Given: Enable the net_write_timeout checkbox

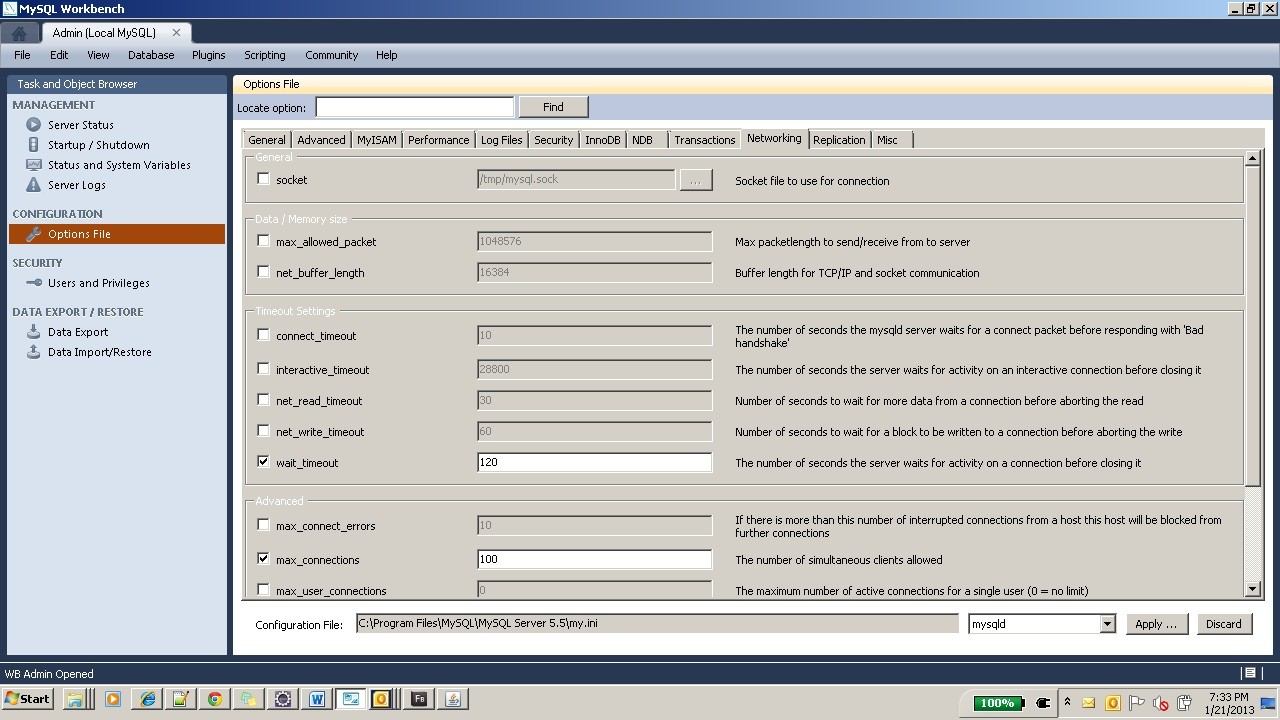Looking at the screenshot, I should 263,431.
